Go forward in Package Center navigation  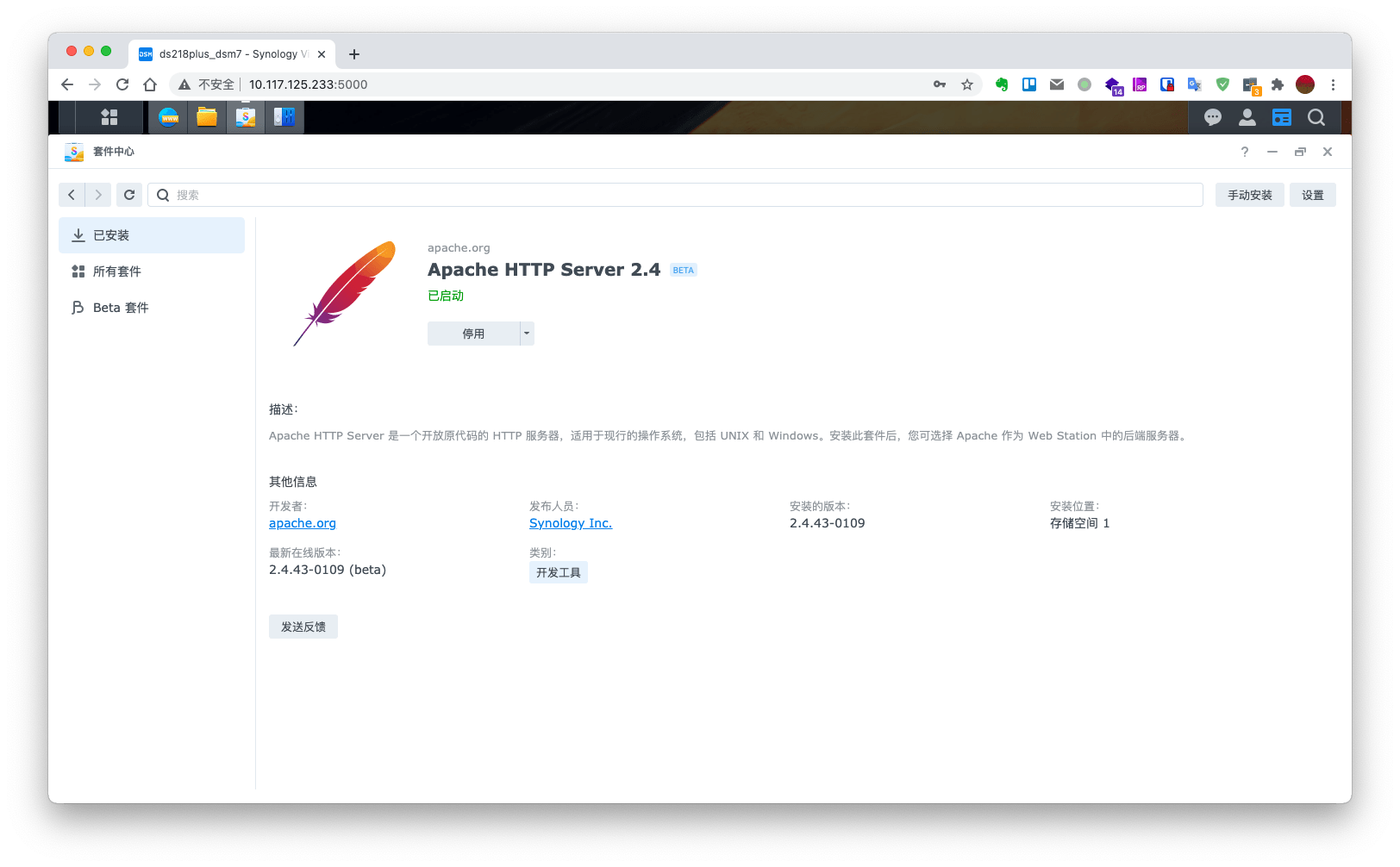98,195
